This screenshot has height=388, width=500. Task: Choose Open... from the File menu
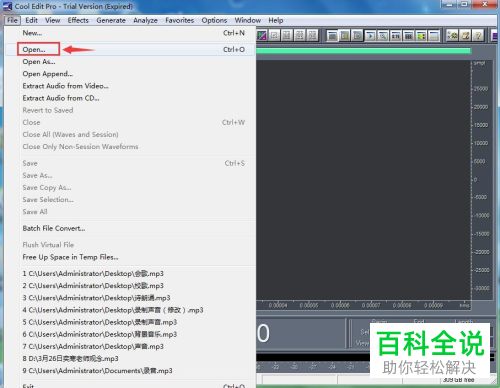pyautogui.click(x=130, y=49)
